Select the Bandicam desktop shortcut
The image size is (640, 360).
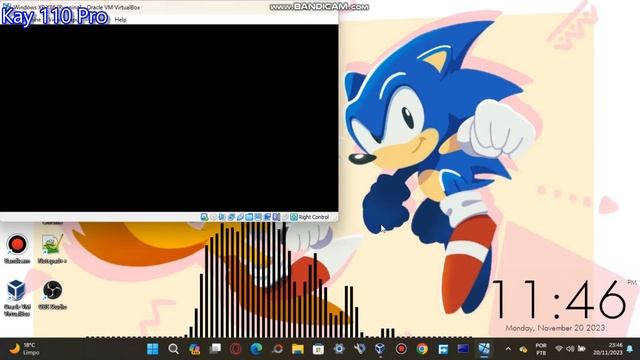(x=17, y=249)
